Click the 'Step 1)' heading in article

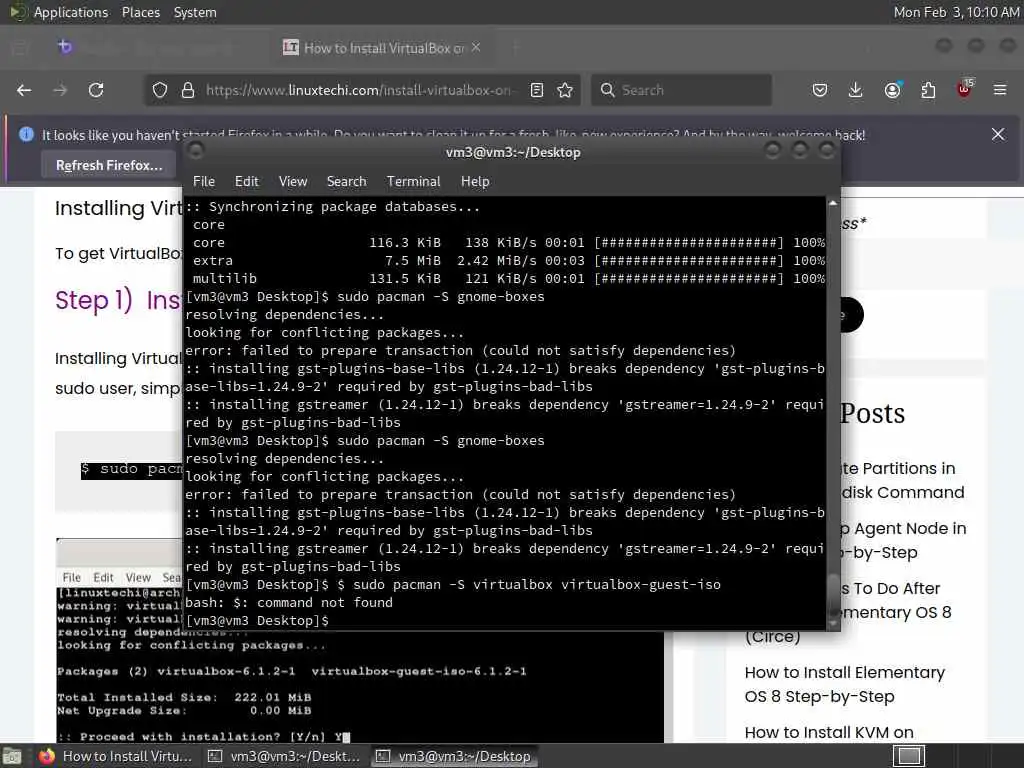coord(93,300)
